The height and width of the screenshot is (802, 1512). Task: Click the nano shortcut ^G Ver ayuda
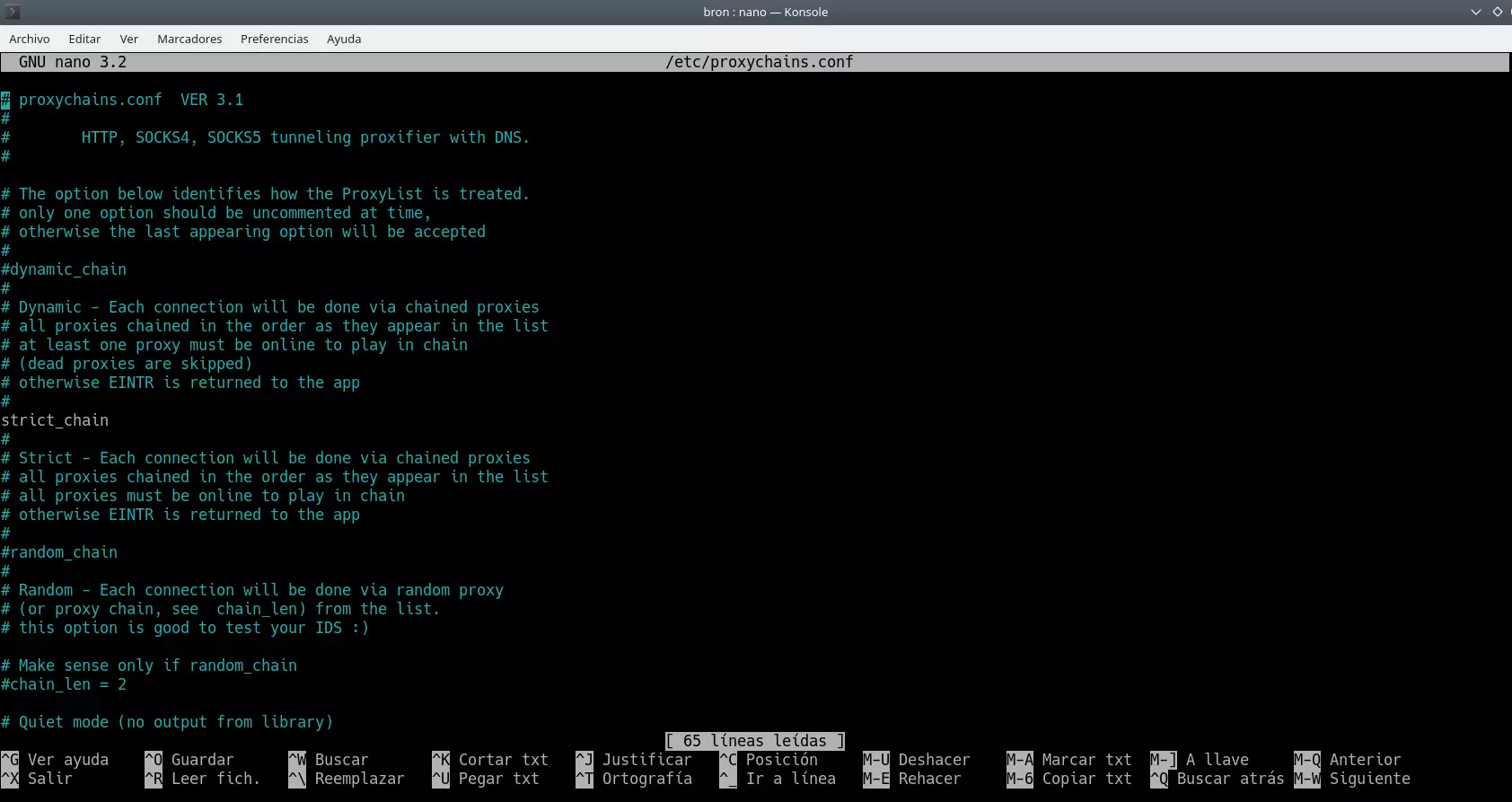coord(55,760)
